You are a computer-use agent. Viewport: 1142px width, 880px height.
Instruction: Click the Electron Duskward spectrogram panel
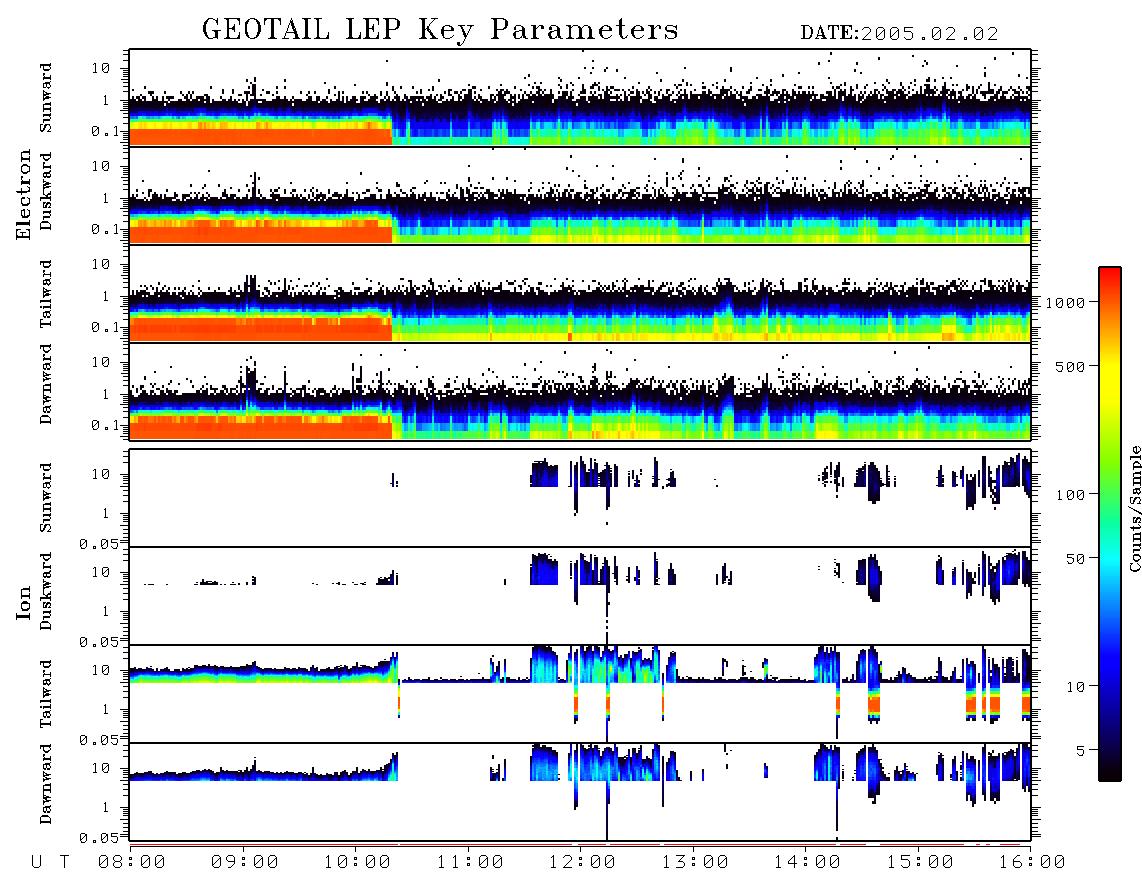[580, 196]
